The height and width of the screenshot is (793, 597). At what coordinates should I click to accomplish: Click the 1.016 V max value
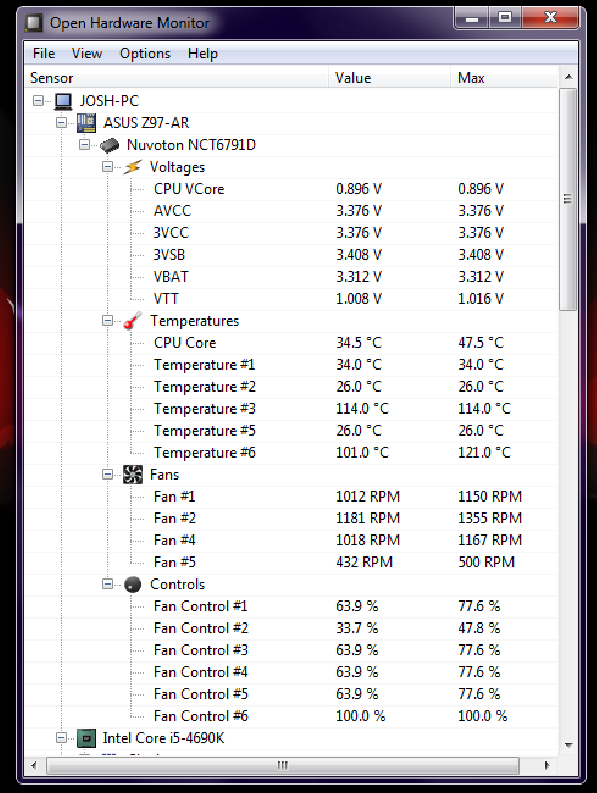(481, 299)
